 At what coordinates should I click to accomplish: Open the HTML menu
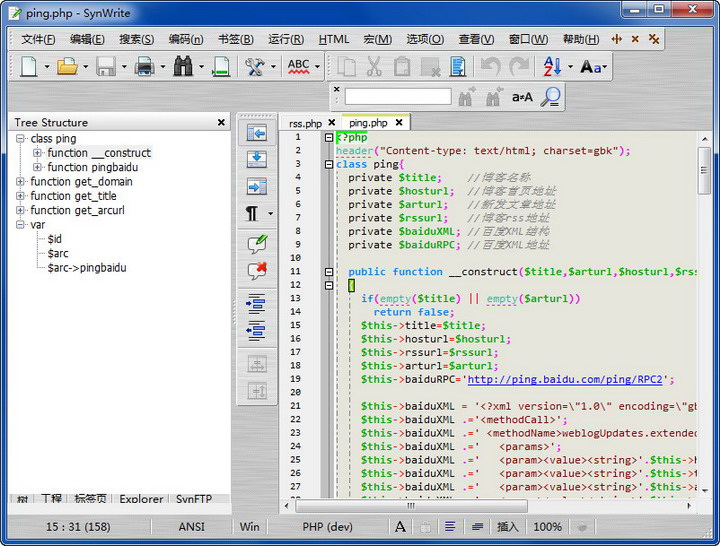coord(334,39)
